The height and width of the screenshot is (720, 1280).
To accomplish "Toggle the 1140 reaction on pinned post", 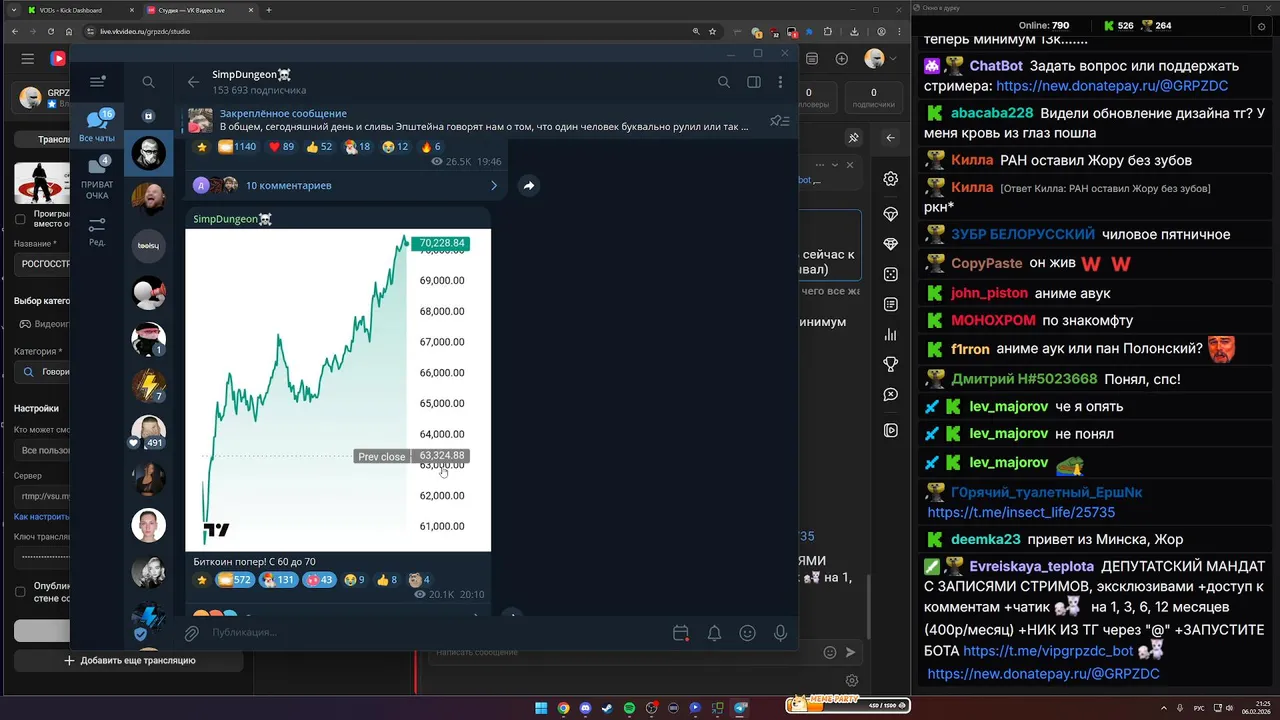I will (x=237, y=147).
